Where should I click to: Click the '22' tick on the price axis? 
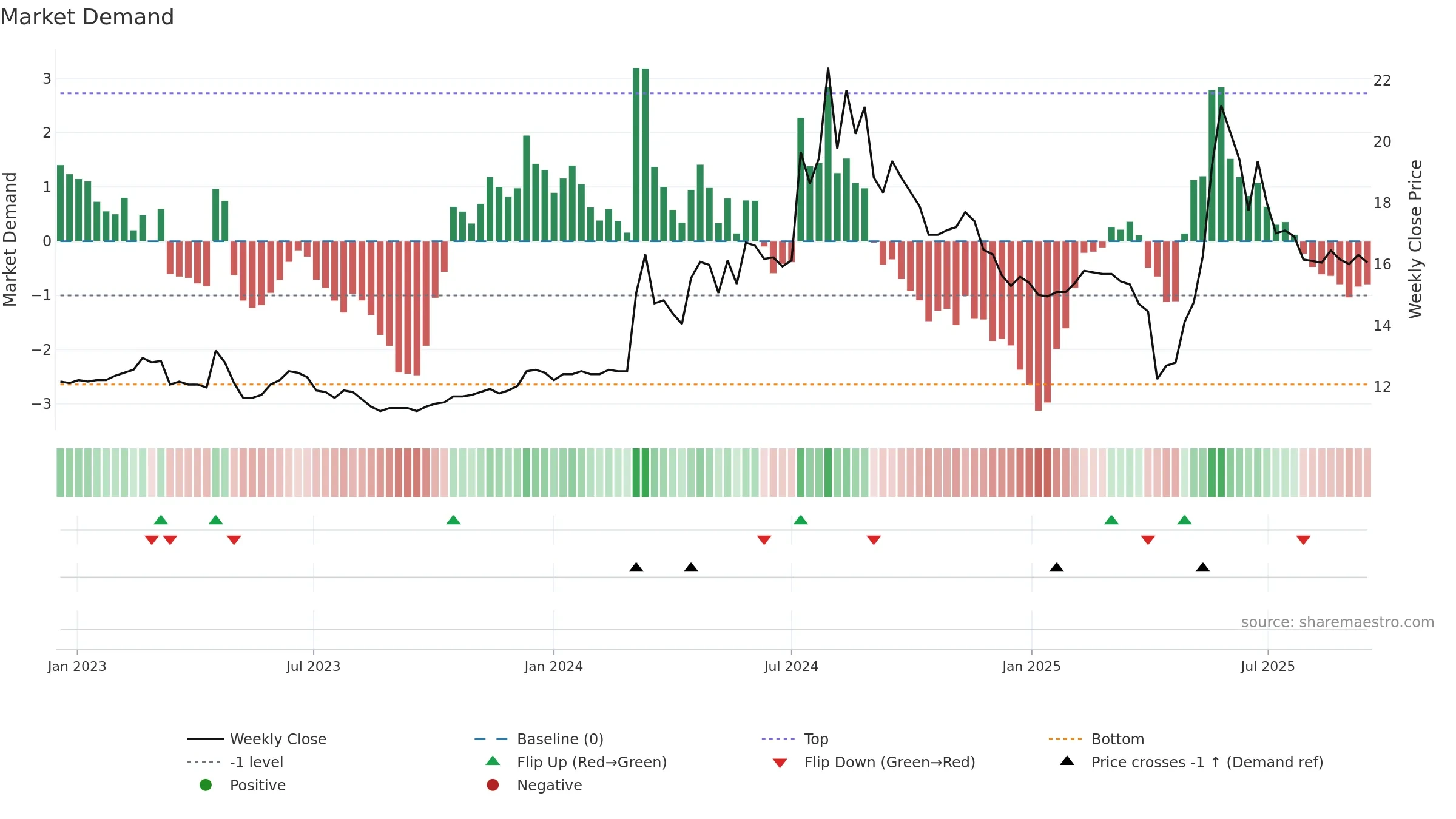pos(1383,80)
